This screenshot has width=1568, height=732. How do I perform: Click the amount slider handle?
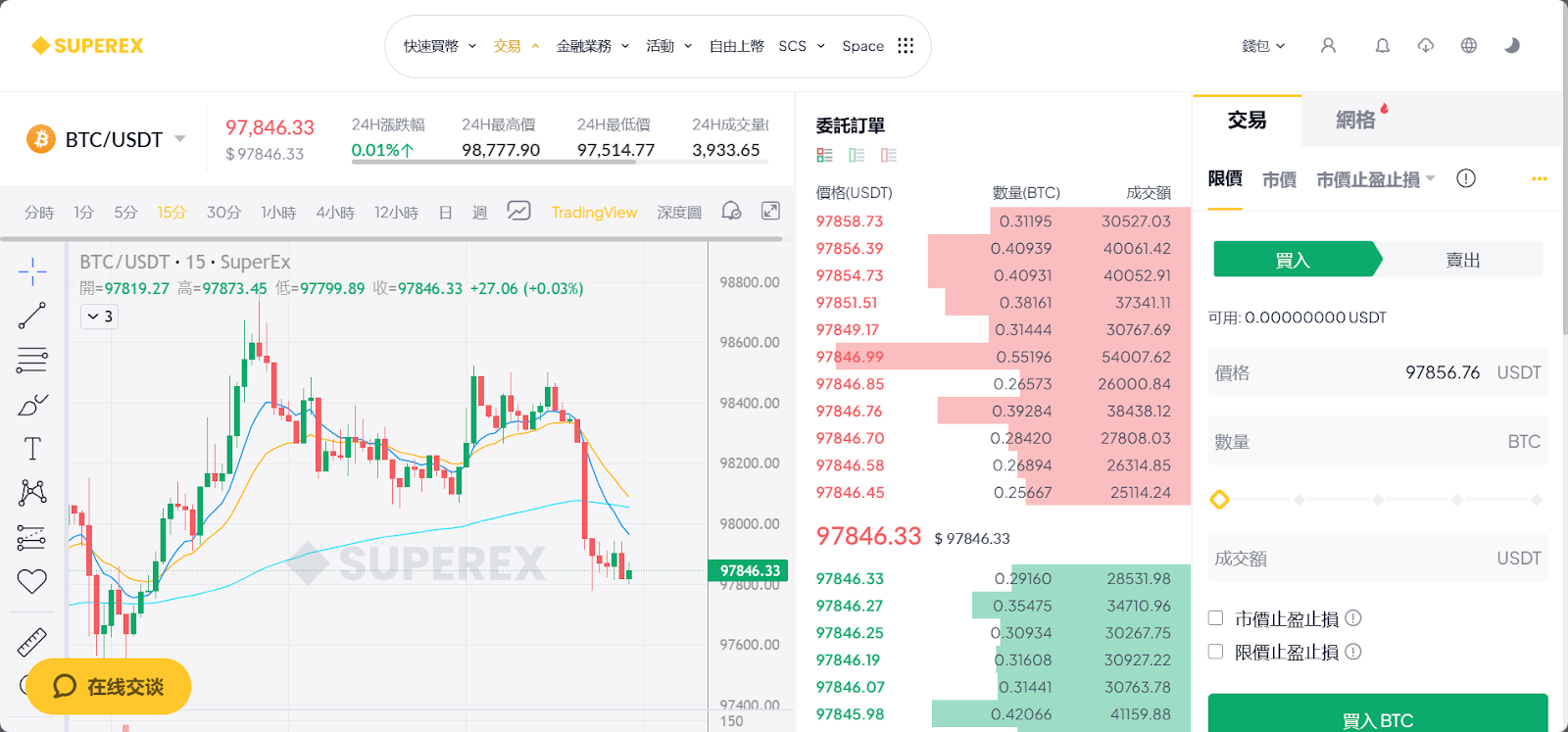point(1219,500)
